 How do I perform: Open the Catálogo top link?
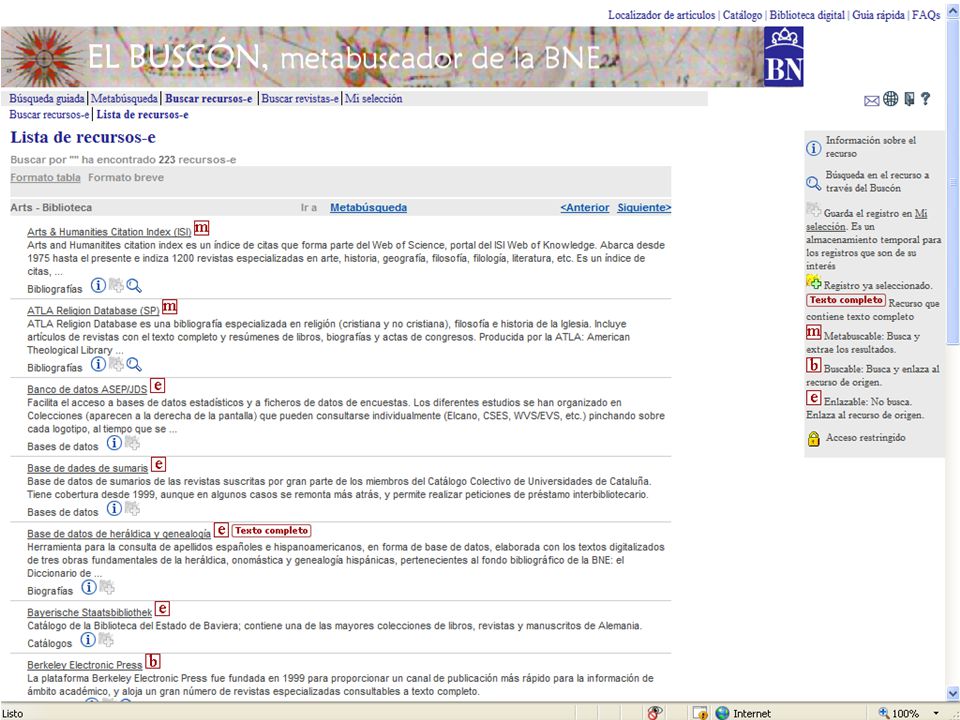[x=742, y=15]
